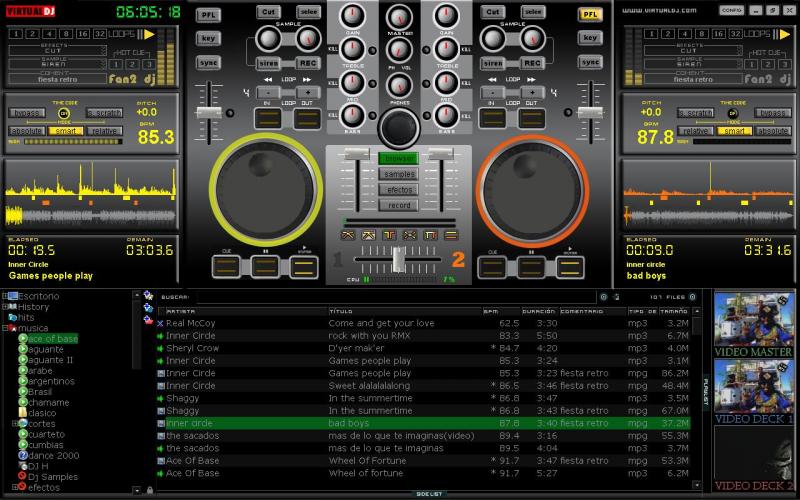This screenshot has width=800, height=500.
Task: Toggle key lock on the left deck
Action: (x=208, y=38)
